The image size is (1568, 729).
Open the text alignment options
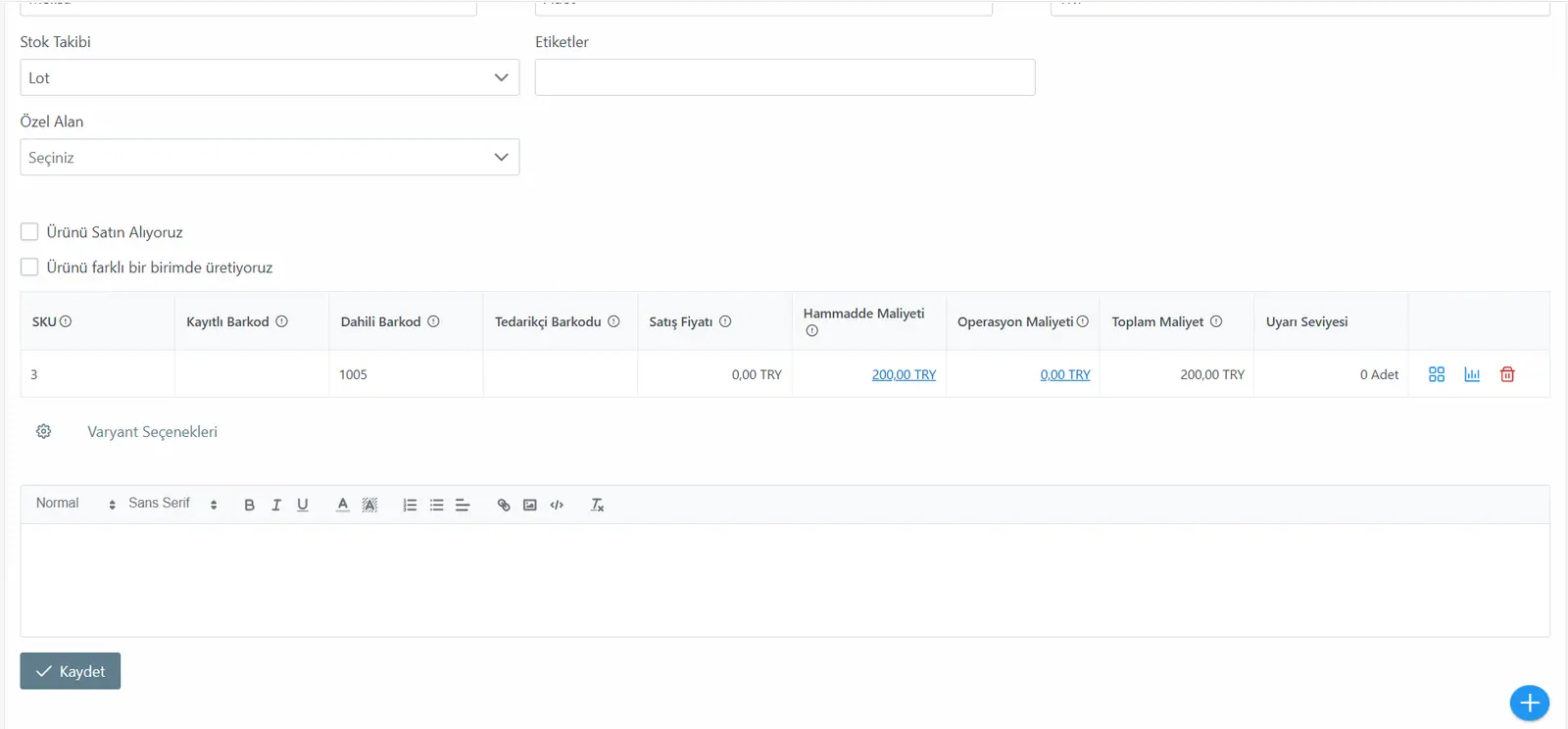point(463,505)
